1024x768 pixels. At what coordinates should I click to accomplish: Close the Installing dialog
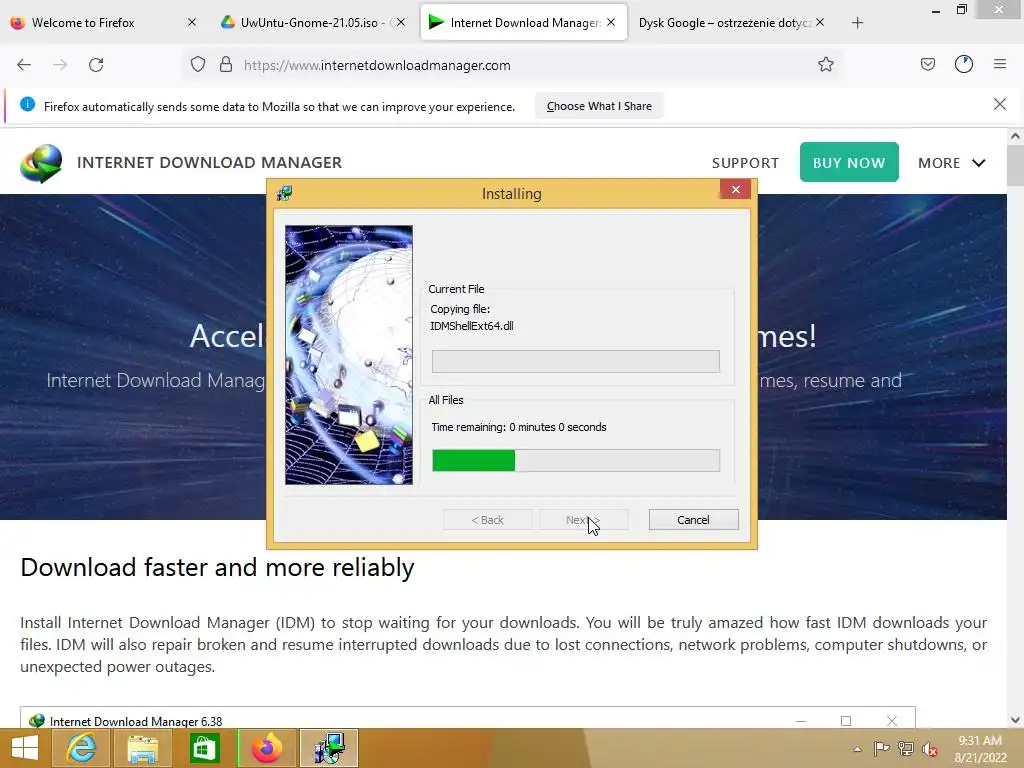[x=735, y=189]
